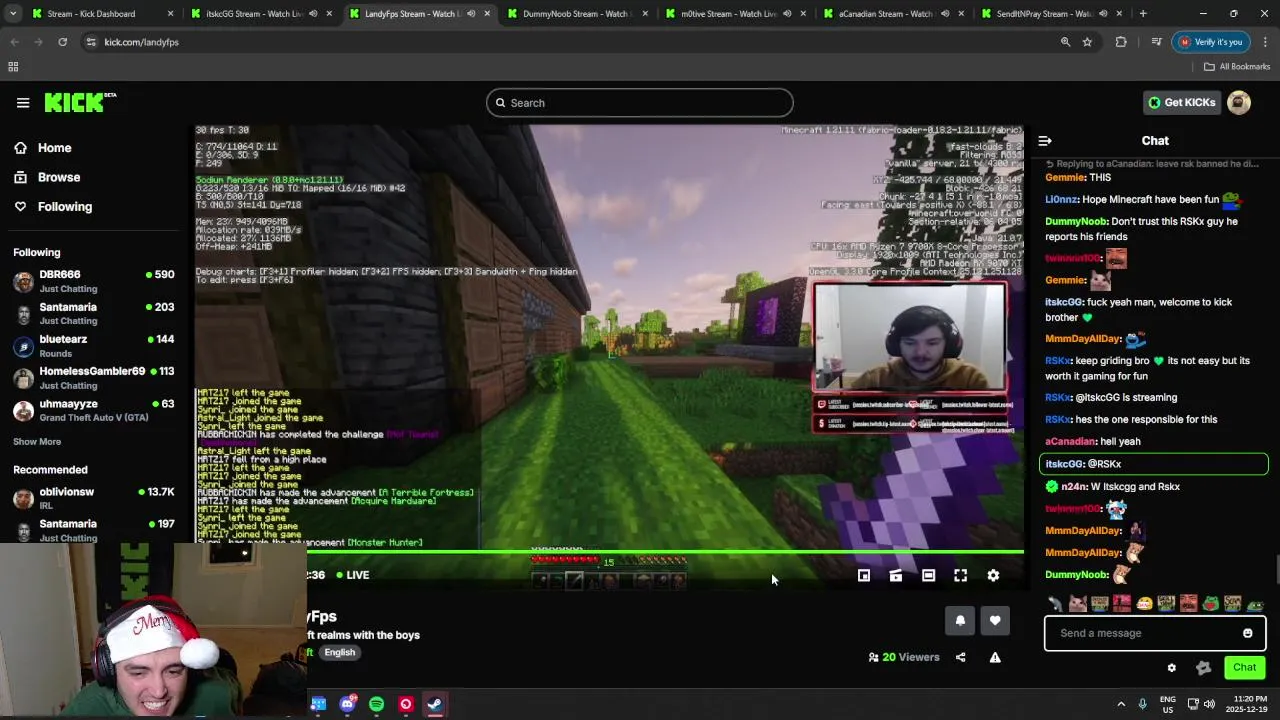
Task: Open the Chrome three-dot menu
Action: tap(1265, 42)
